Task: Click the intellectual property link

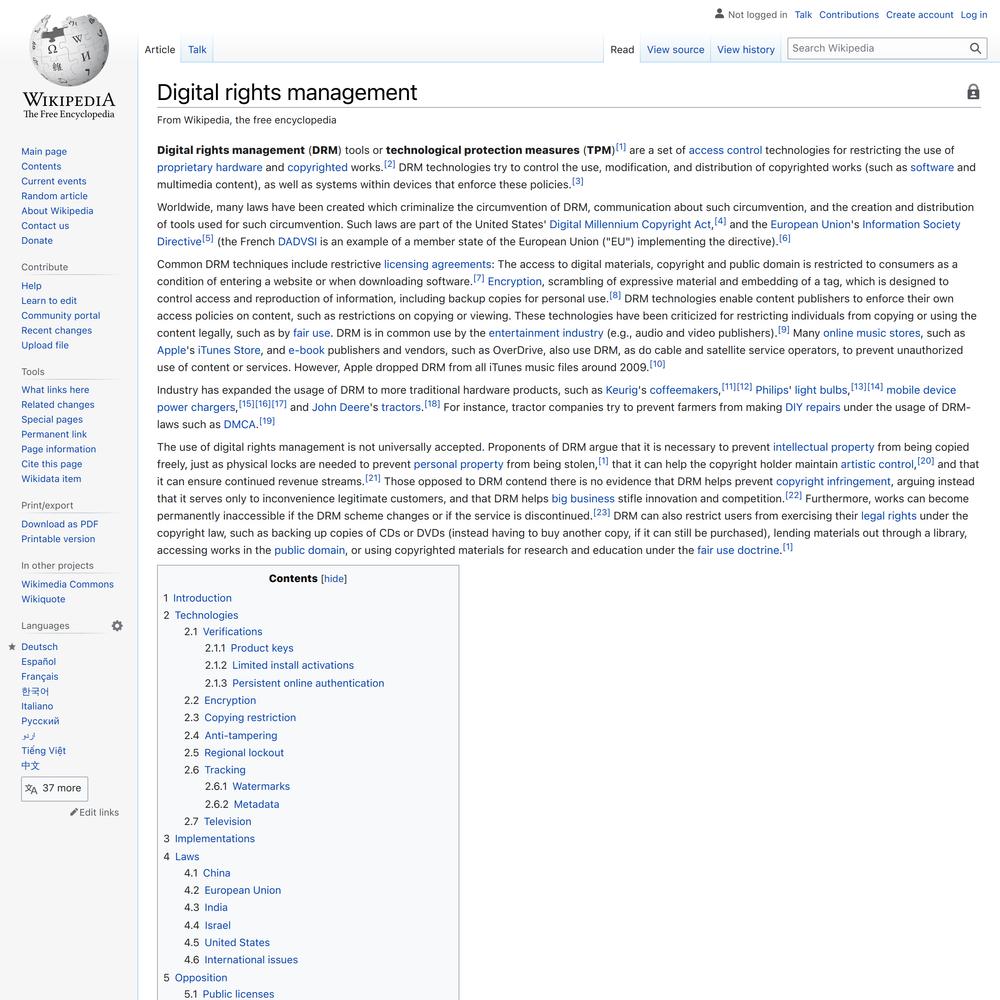Action: coord(823,448)
